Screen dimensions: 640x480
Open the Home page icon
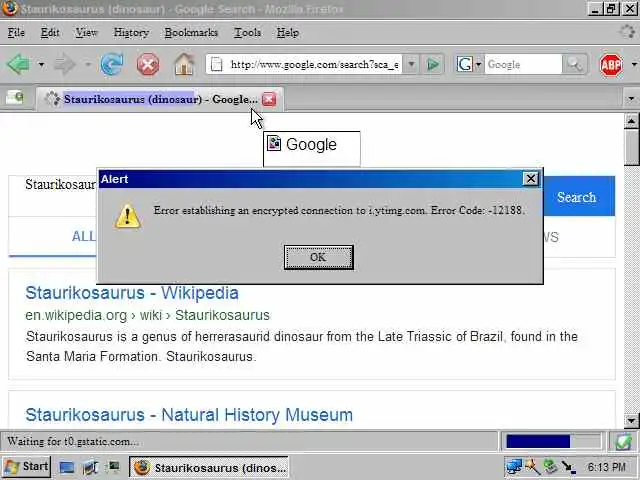tap(184, 64)
